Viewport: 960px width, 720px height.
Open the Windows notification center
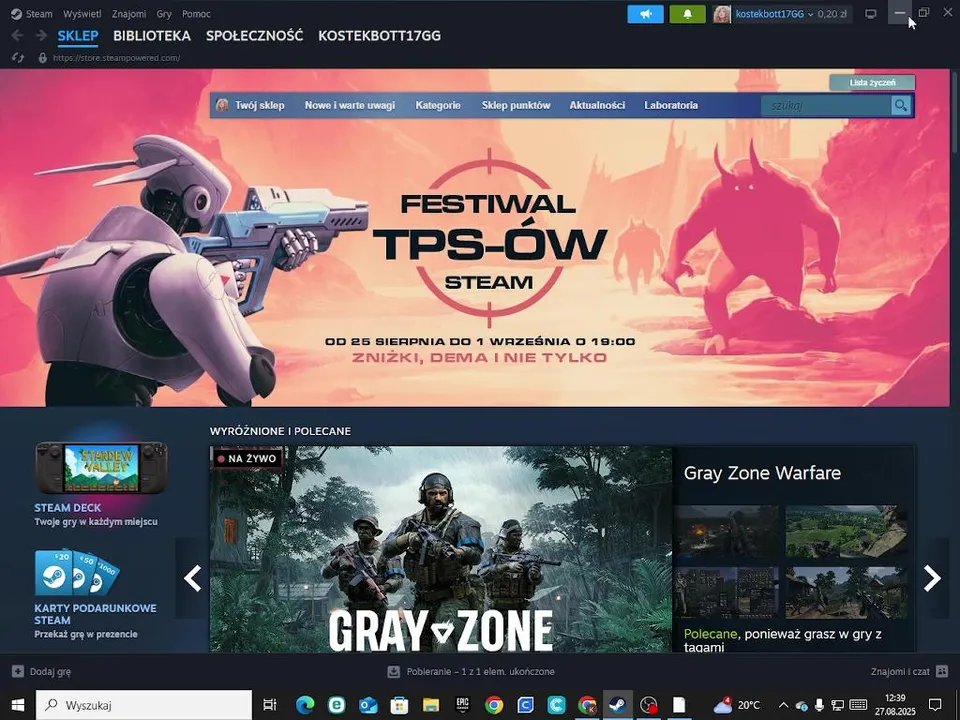tap(935, 705)
